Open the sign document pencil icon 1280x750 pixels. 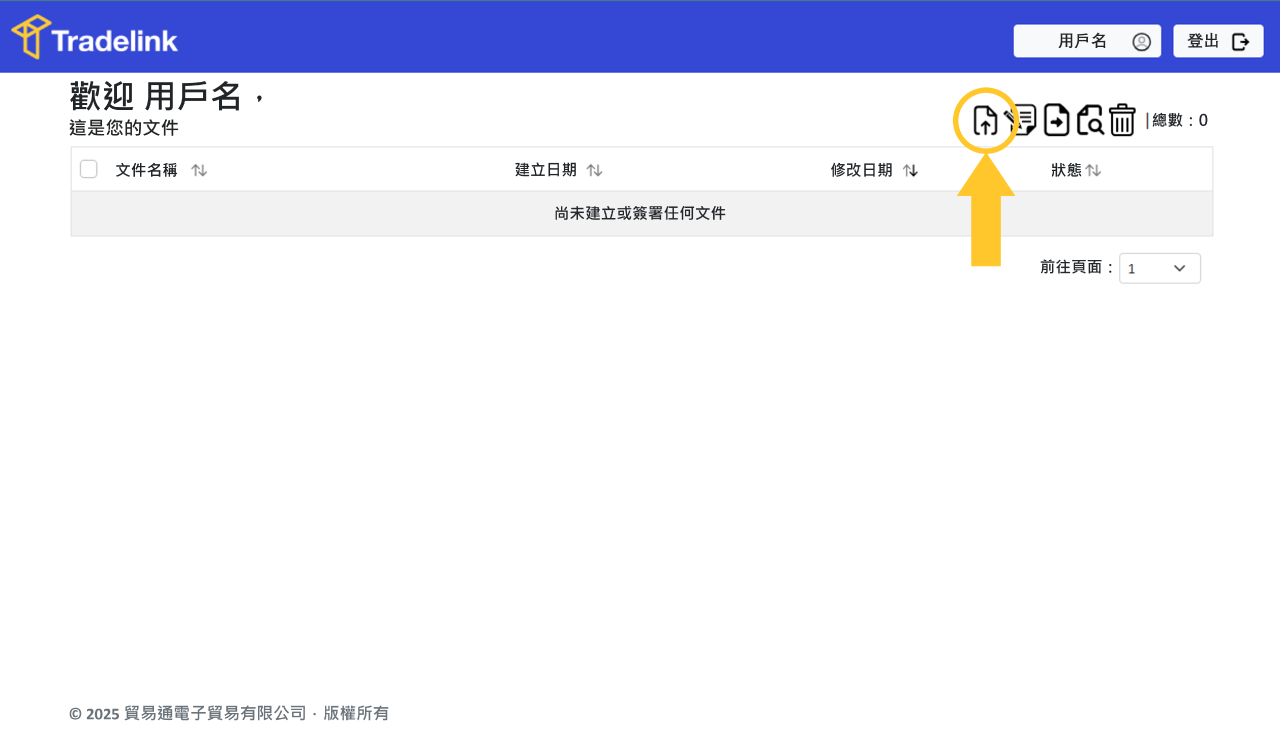click(1022, 120)
